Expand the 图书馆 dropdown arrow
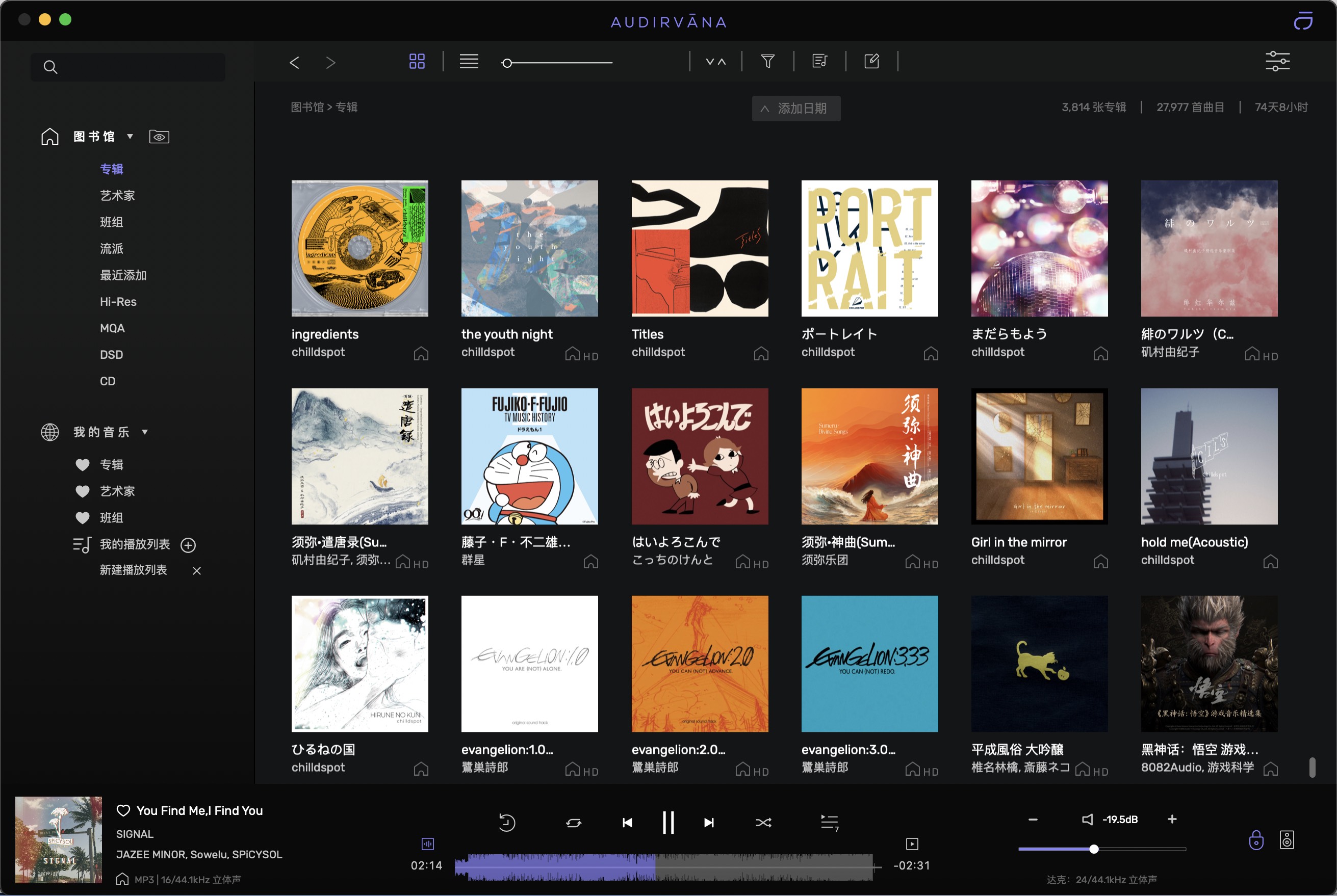The width and height of the screenshot is (1337, 896). tap(131, 137)
